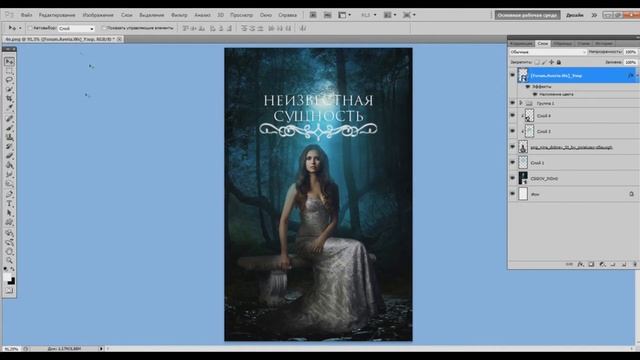Open the Screen Mode dropdown
This screenshot has height=360, width=640.
coord(409,15)
